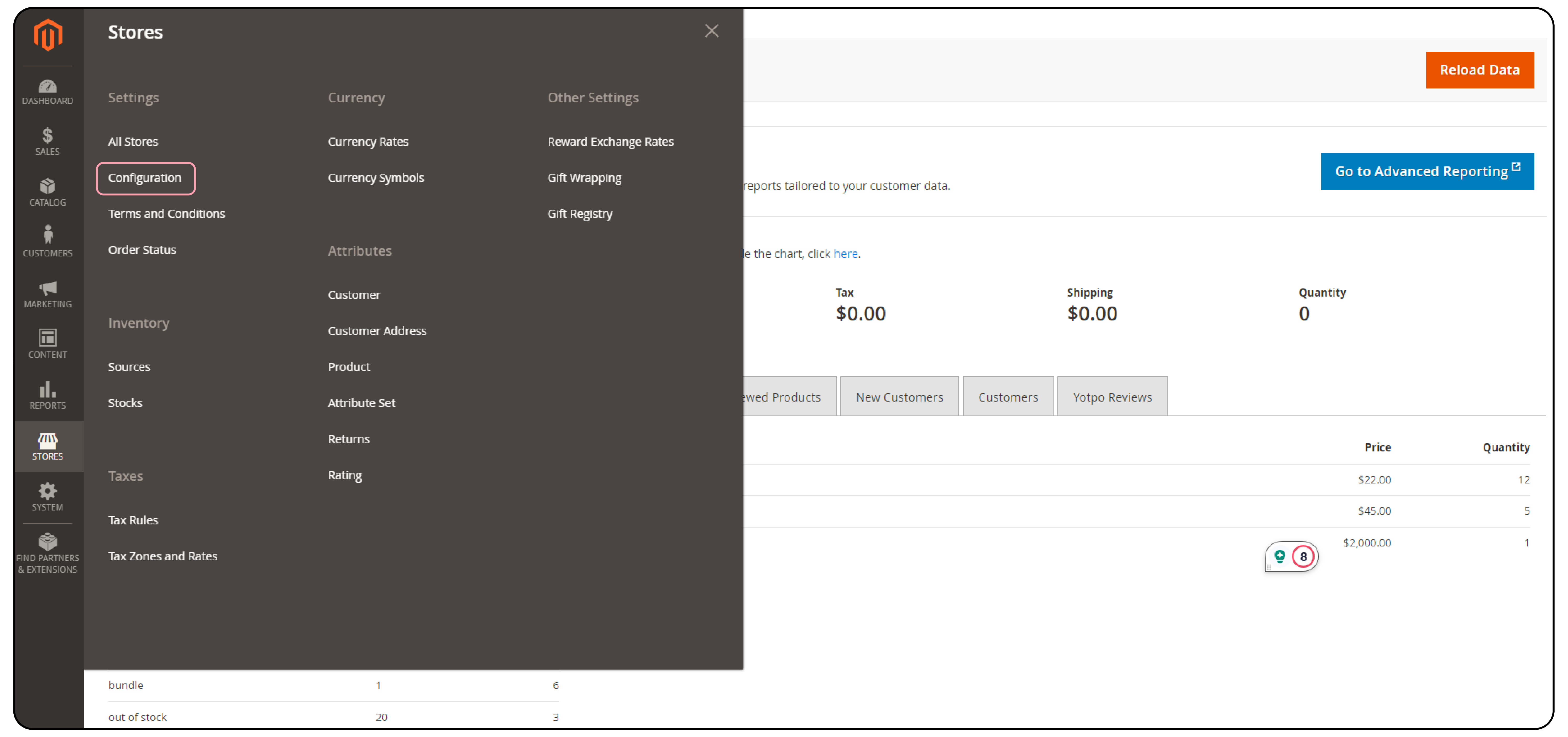Viewport: 1568px width, 737px height.
Task: Open Attribute Set page
Action: click(x=361, y=403)
